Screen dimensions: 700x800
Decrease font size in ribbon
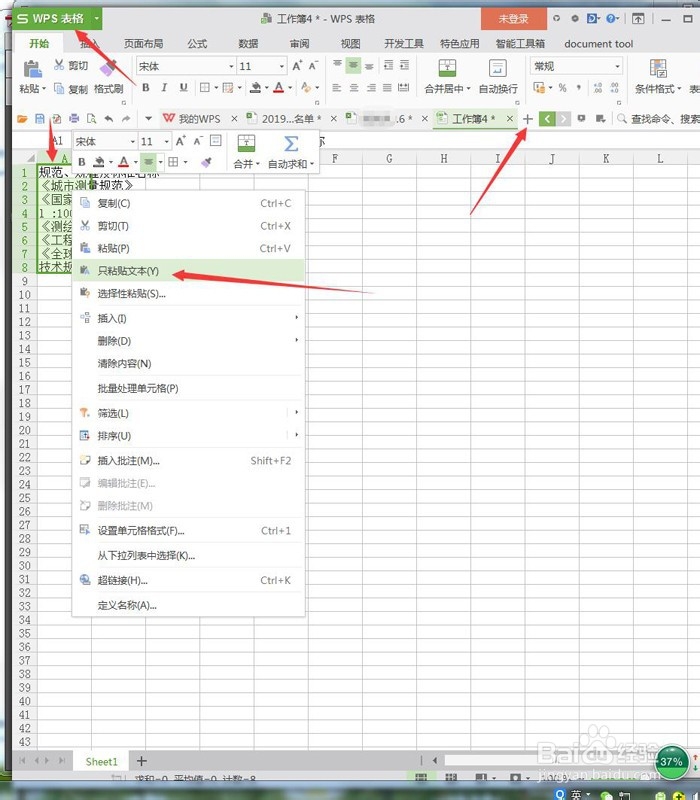click(x=313, y=65)
